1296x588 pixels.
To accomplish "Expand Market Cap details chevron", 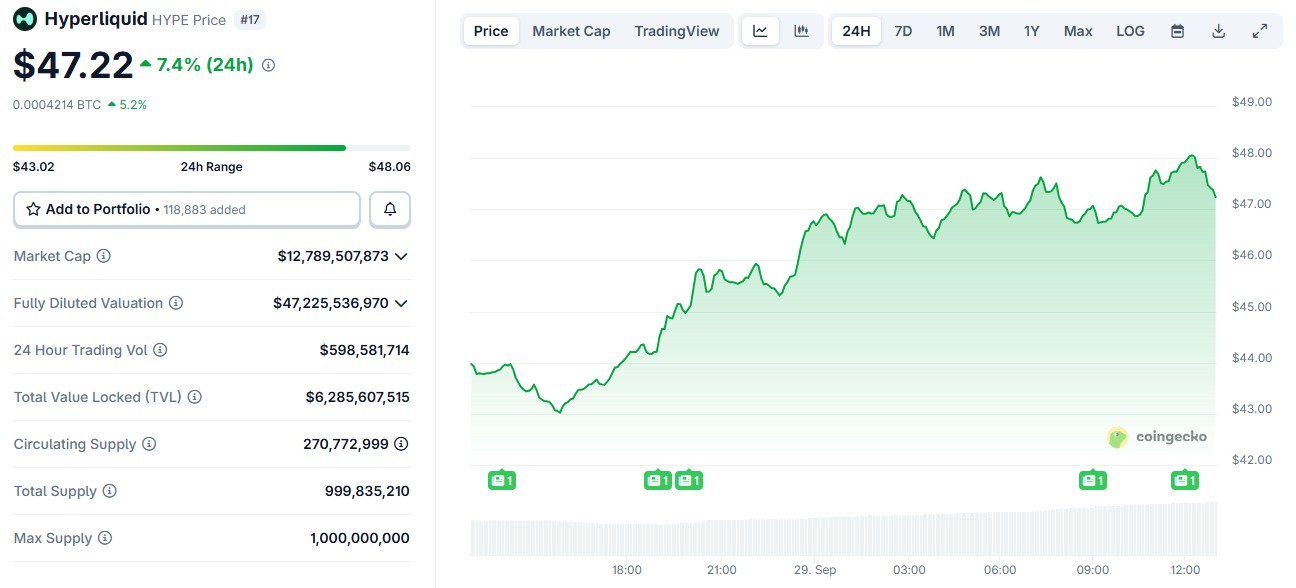I will tap(401, 256).
